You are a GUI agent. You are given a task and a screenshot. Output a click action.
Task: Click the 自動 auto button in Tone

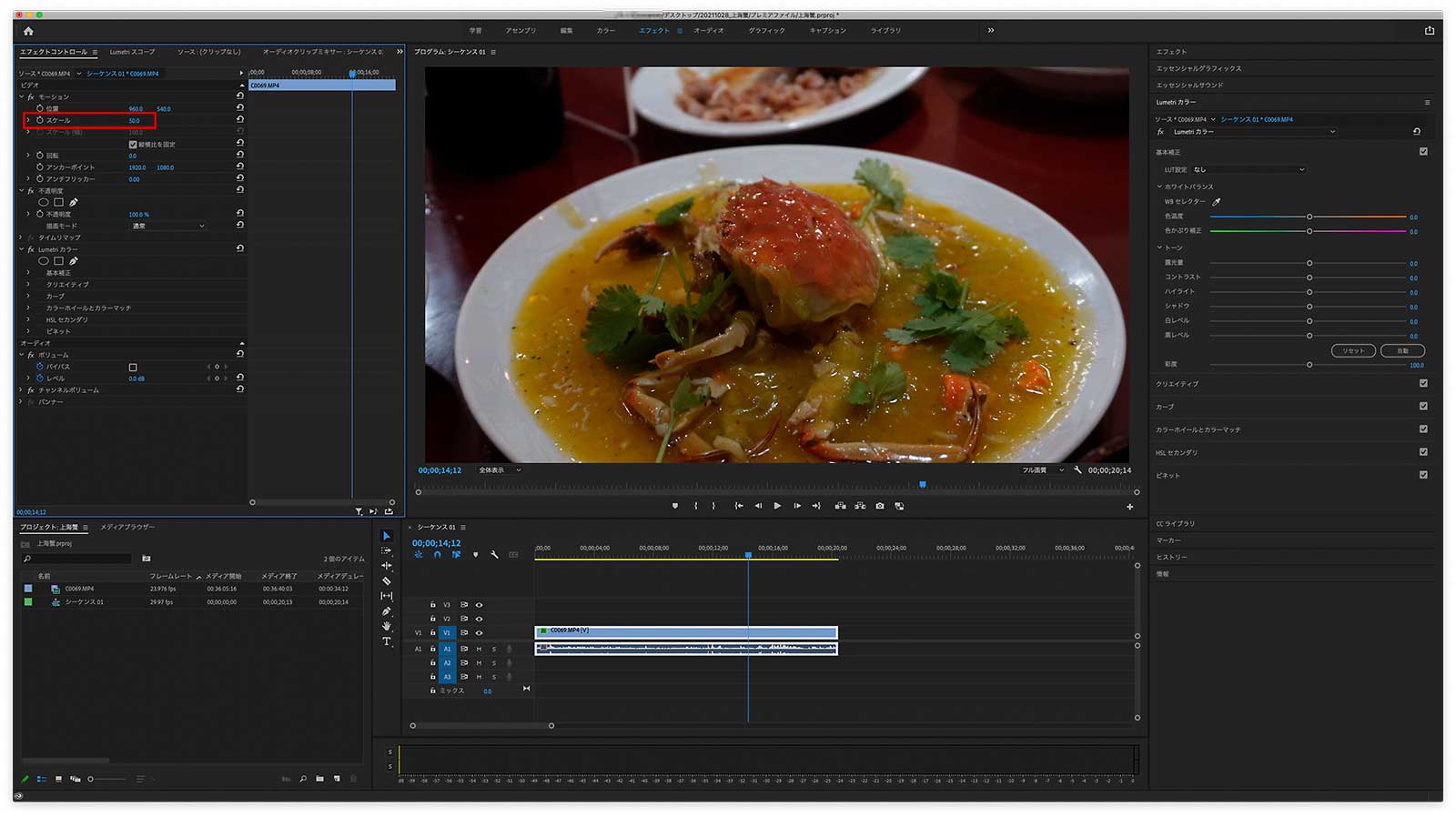(1403, 350)
